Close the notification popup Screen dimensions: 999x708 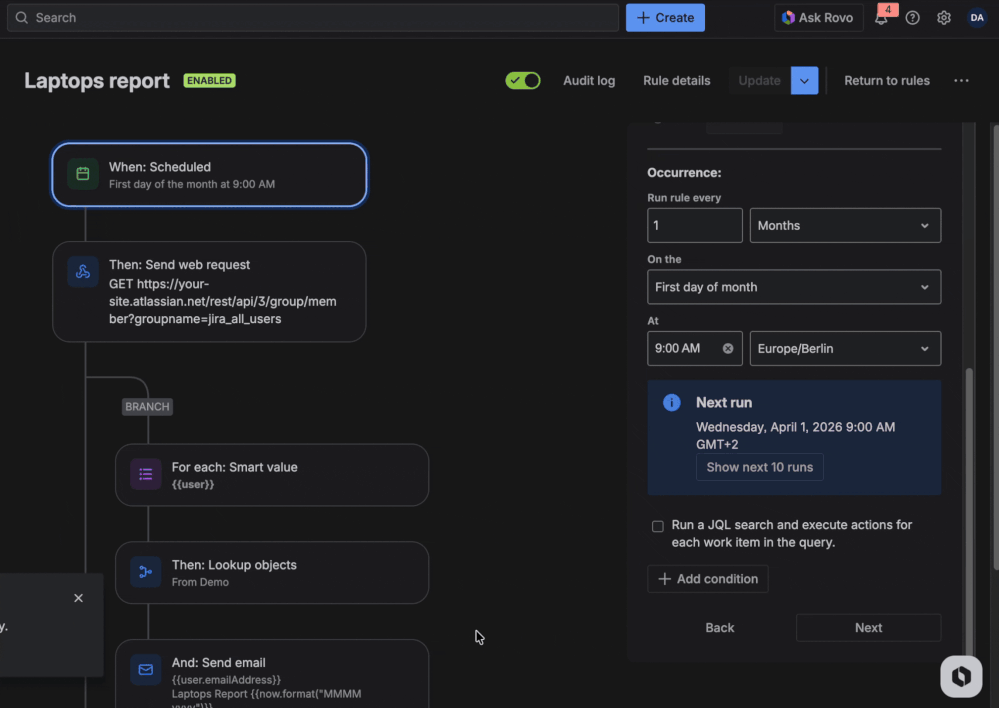click(78, 598)
